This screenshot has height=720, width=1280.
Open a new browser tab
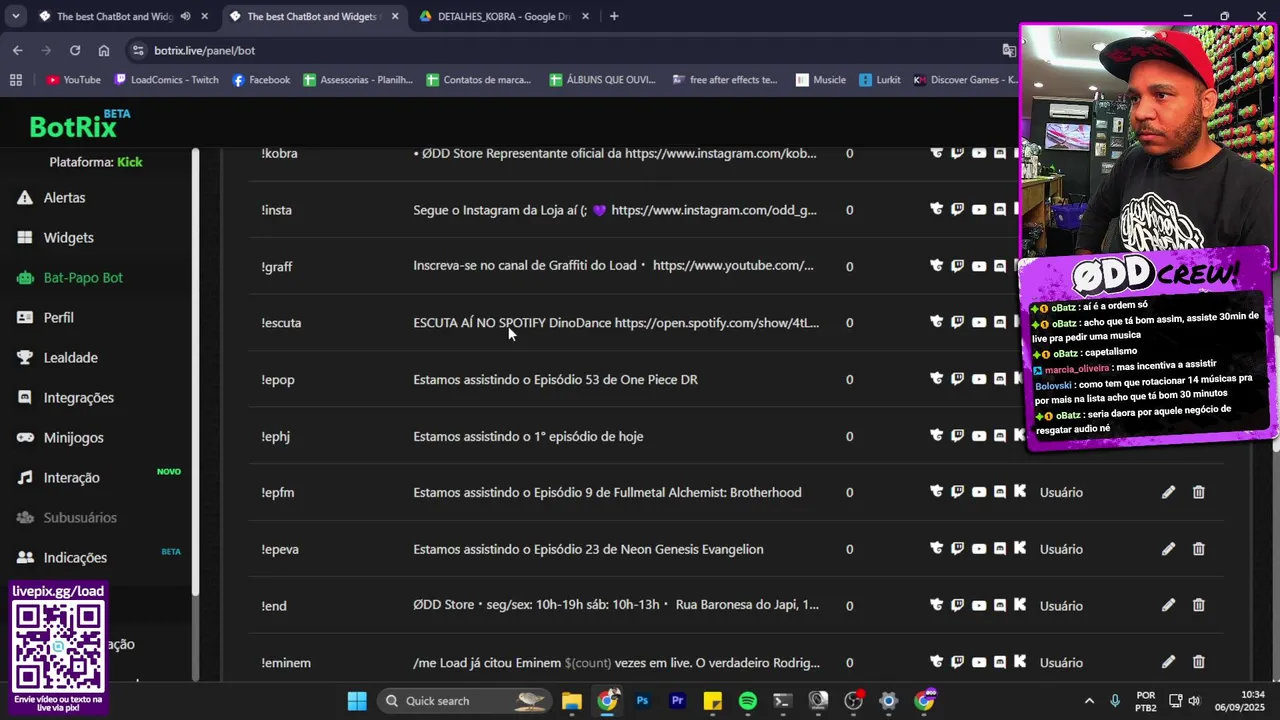(614, 16)
